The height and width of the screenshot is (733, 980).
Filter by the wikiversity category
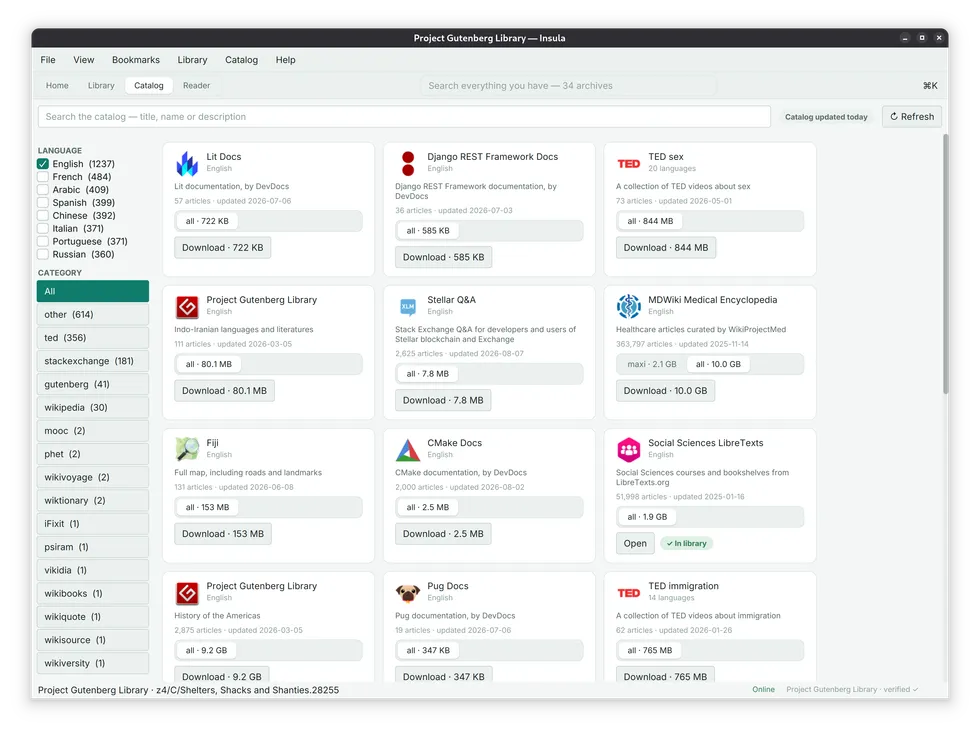pos(92,663)
